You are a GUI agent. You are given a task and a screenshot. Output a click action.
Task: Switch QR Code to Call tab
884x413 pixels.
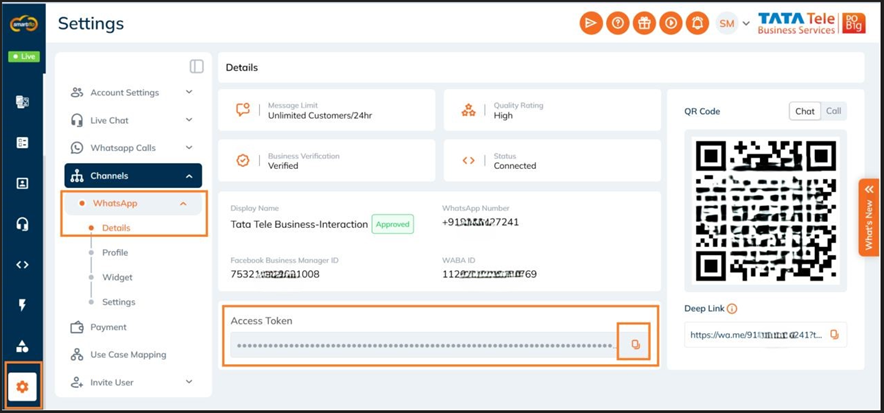(x=833, y=111)
